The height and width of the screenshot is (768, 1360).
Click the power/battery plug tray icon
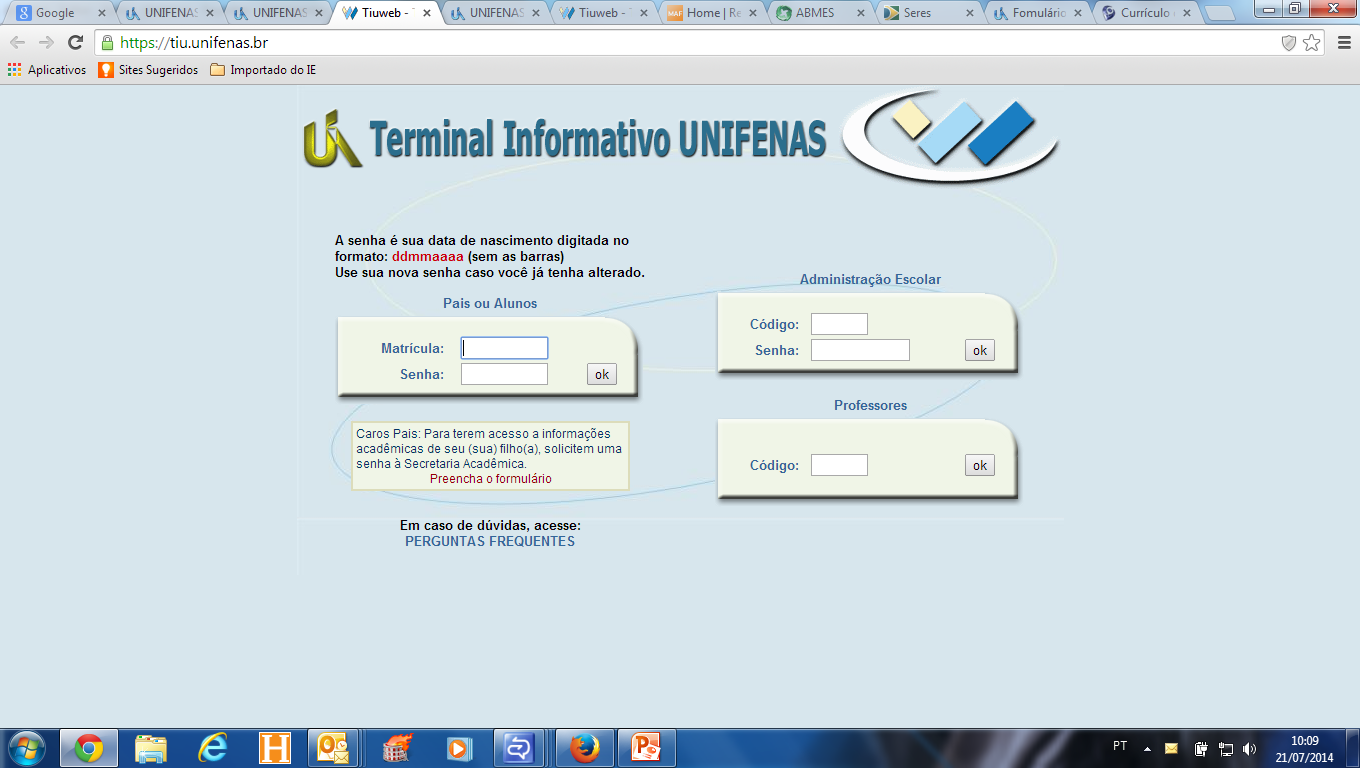tap(1201, 748)
